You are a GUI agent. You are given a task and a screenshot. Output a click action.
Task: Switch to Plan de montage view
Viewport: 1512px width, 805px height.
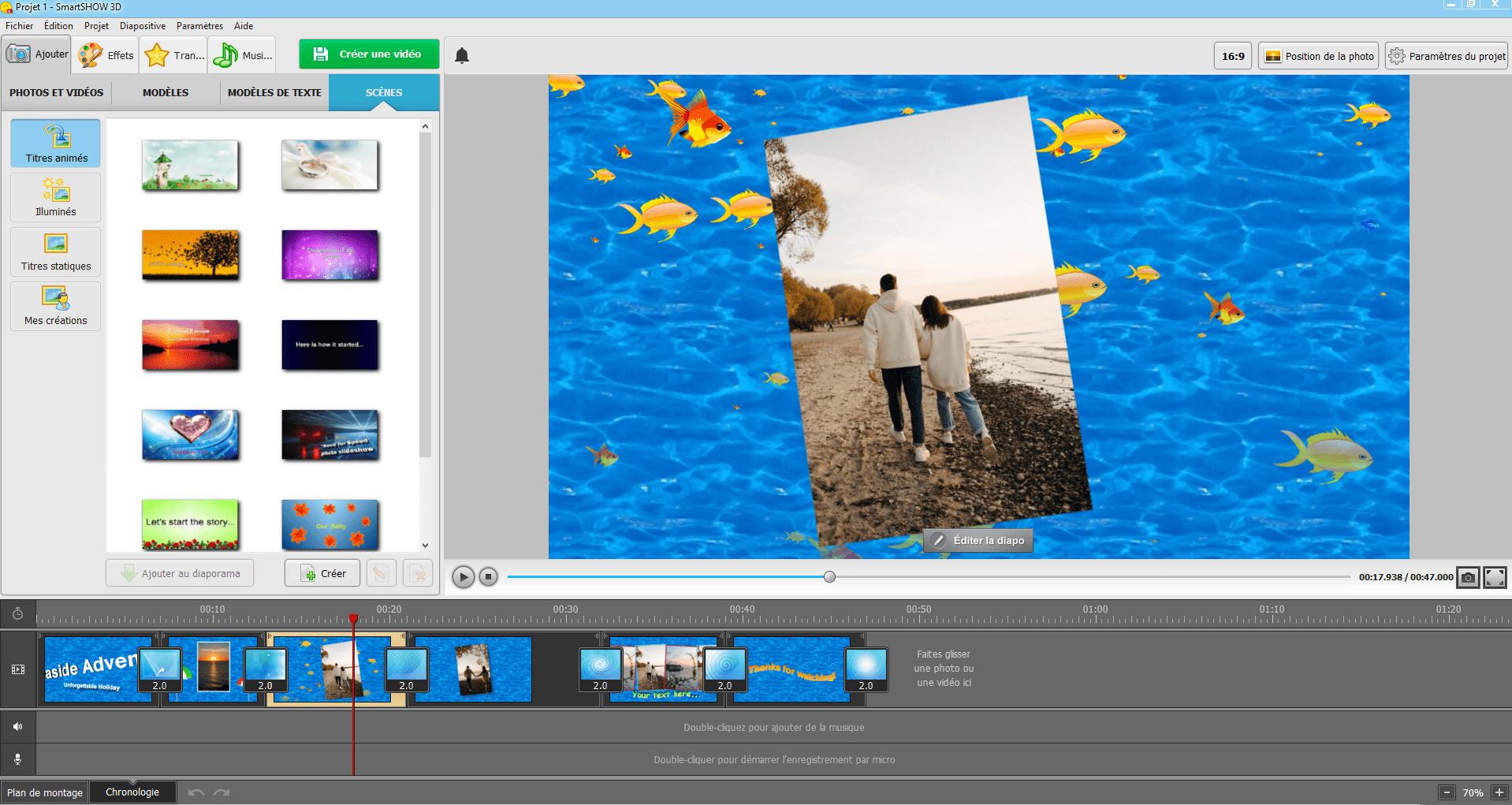43,792
